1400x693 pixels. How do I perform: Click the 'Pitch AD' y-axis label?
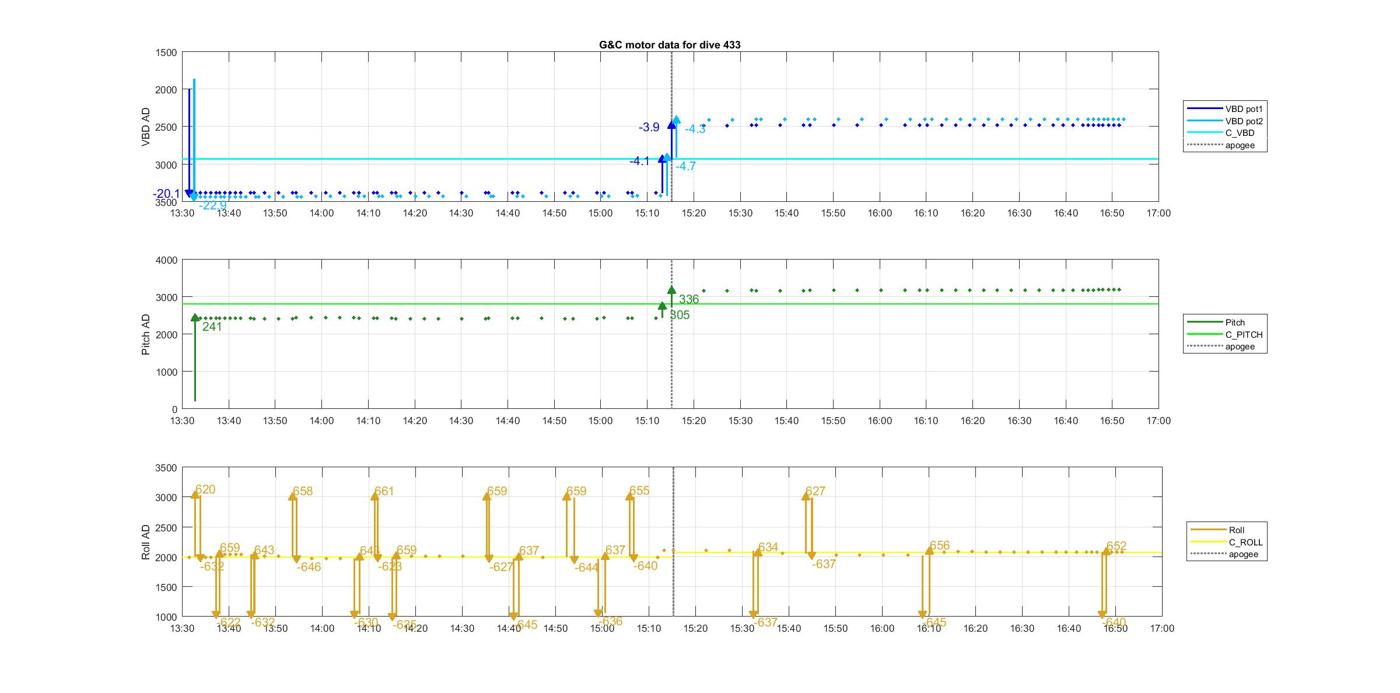[146, 335]
